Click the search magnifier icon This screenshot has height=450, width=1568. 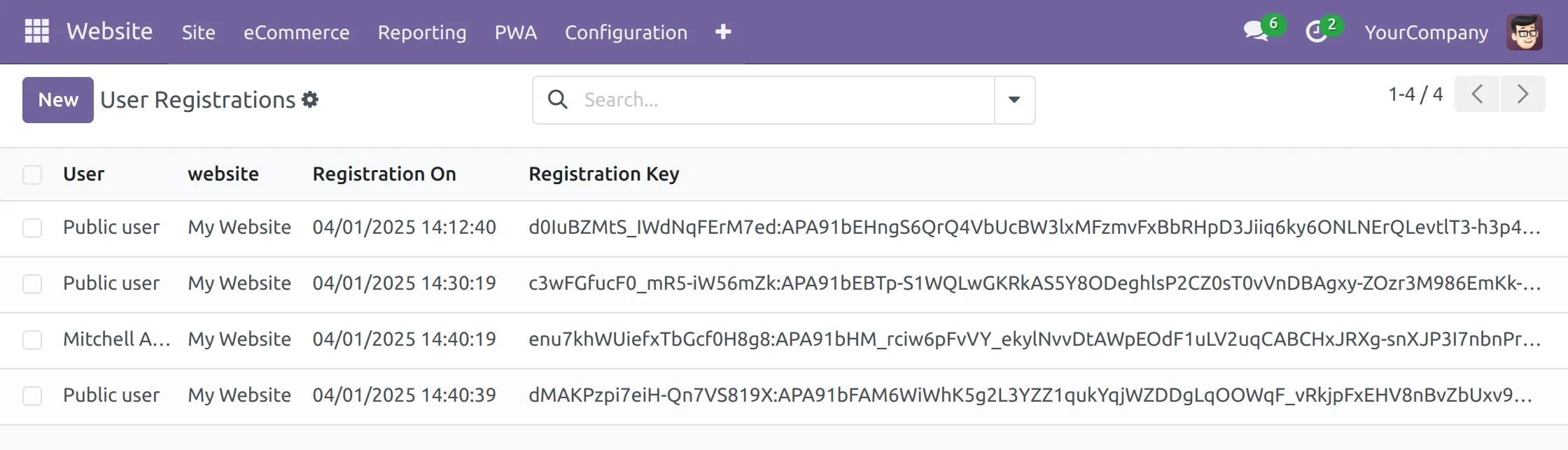pos(557,100)
